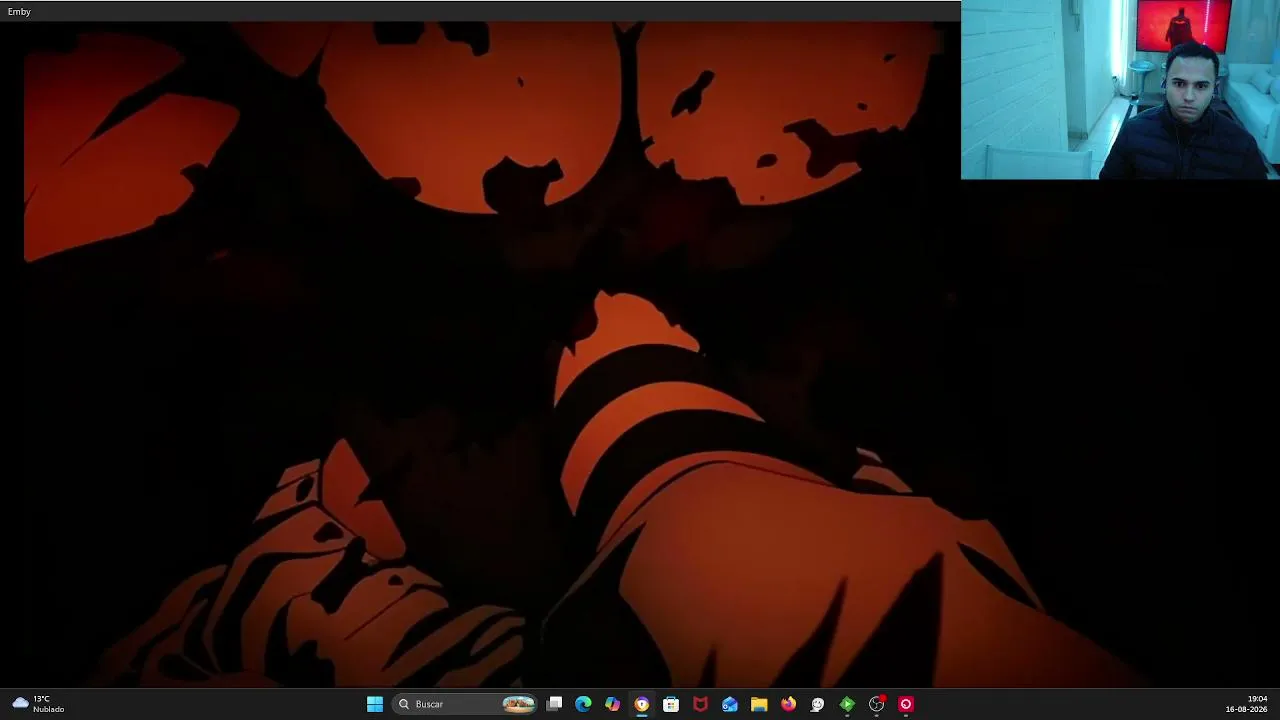
Task: Open File Explorer from the taskbar
Action: [759, 704]
